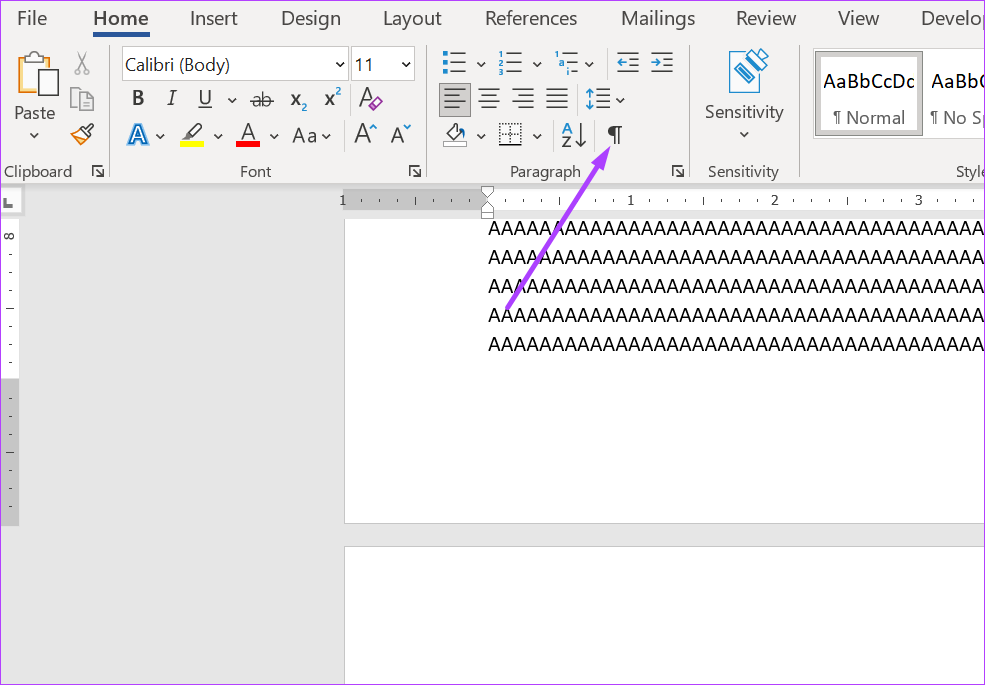Open the Calibri (Body) font name dropdown
This screenshot has width=985, height=685.
tap(340, 65)
